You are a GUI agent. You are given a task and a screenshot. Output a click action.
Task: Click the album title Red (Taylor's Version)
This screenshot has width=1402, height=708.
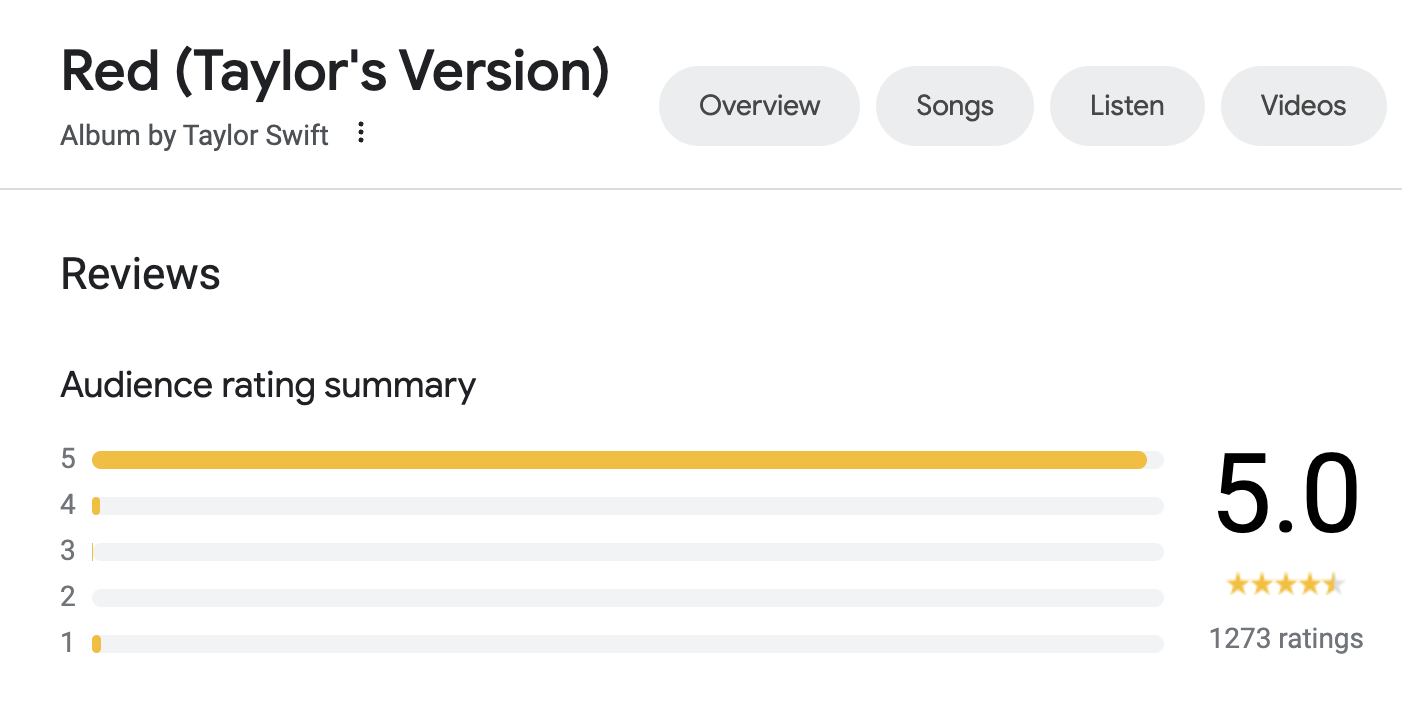point(334,70)
